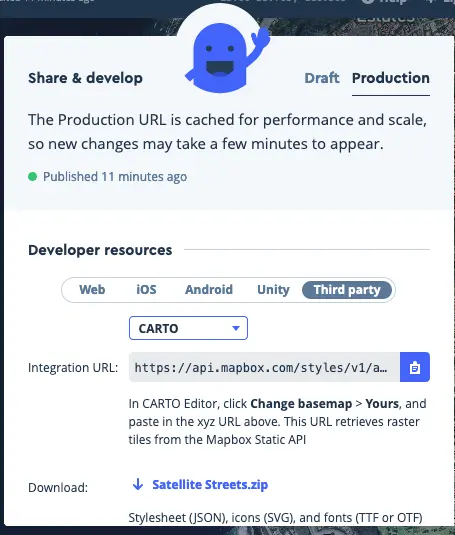
Task: Download the Satellite Streets.zip file
Action: click(x=210, y=485)
